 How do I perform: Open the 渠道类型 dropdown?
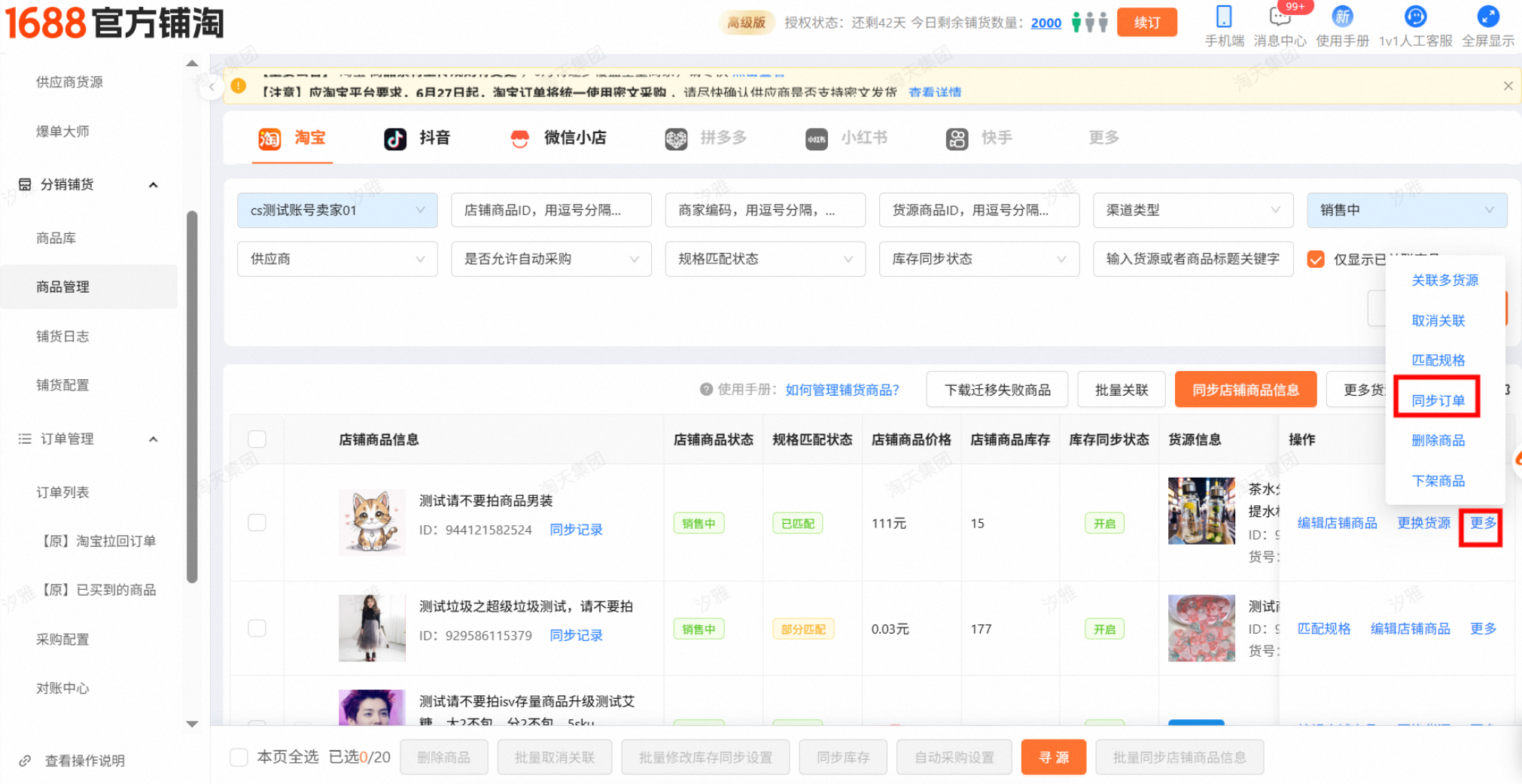1193,210
